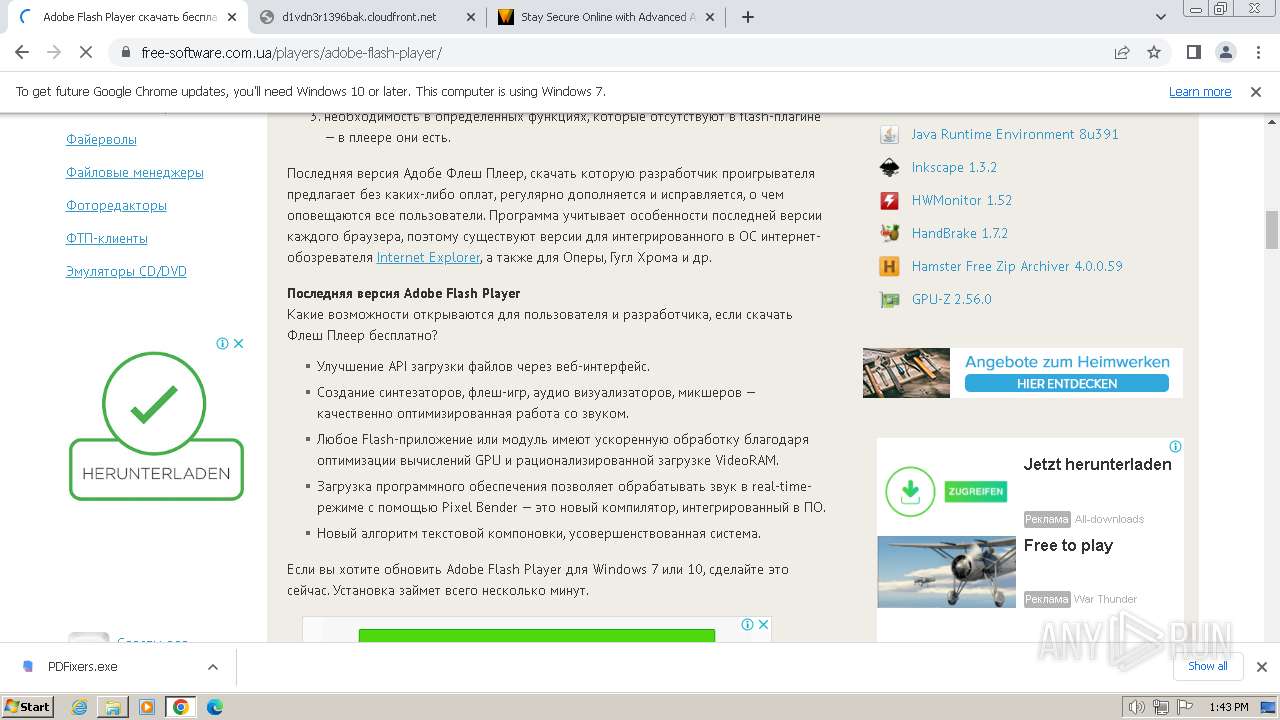Click the HWMonitor icon
Screen dimensions: 1280x720
point(889,200)
